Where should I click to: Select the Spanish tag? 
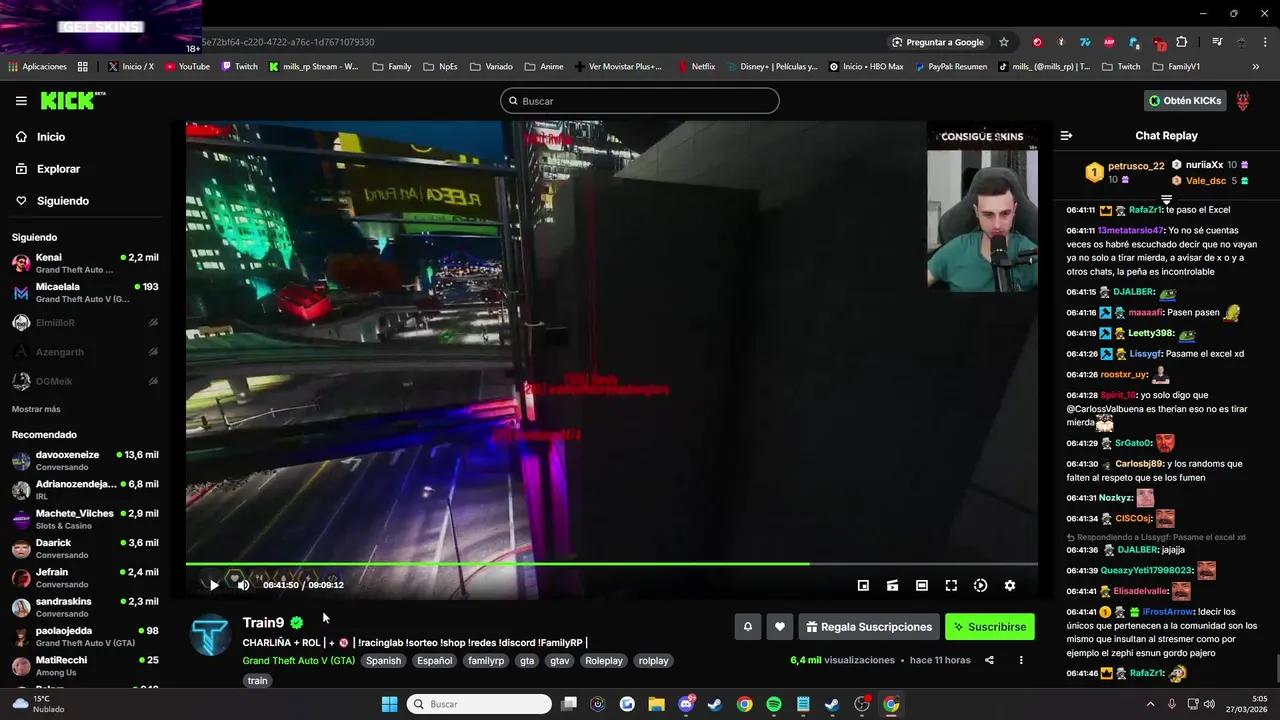(x=383, y=661)
